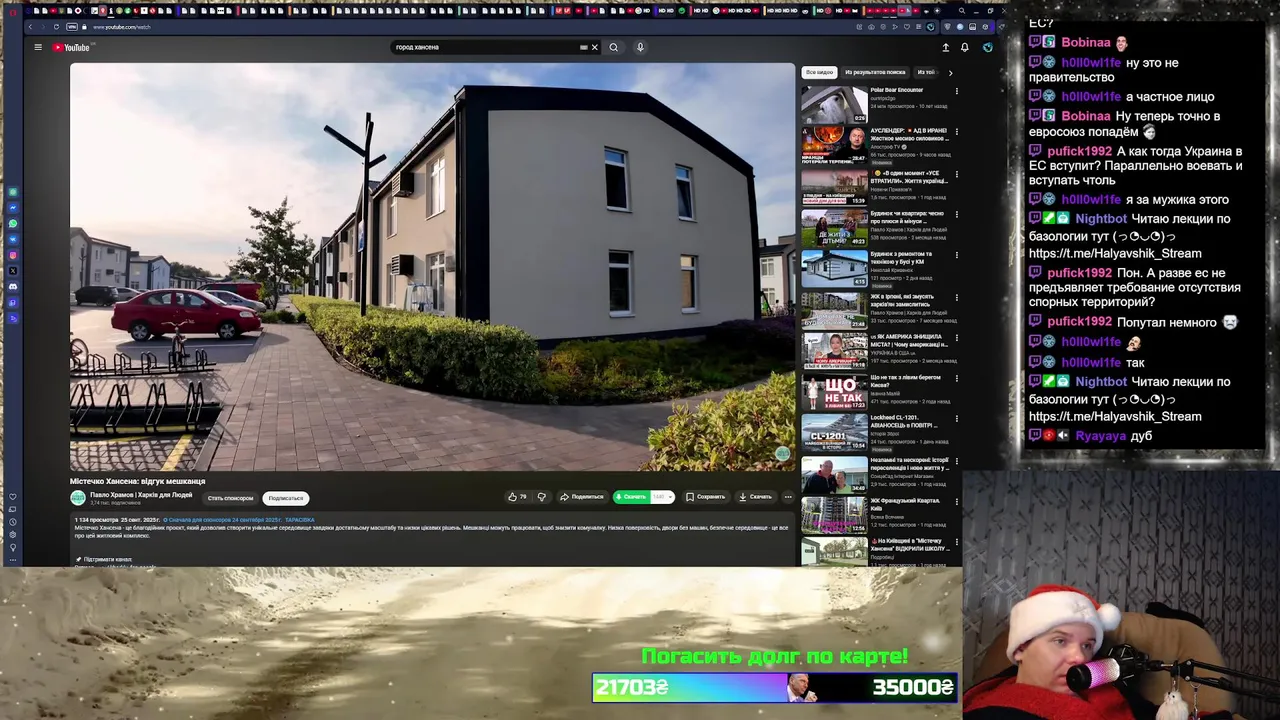Screen dimensions: 1280x720
Task: Open the Lockheed CL-1201 video
Action: [x=834, y=433]
